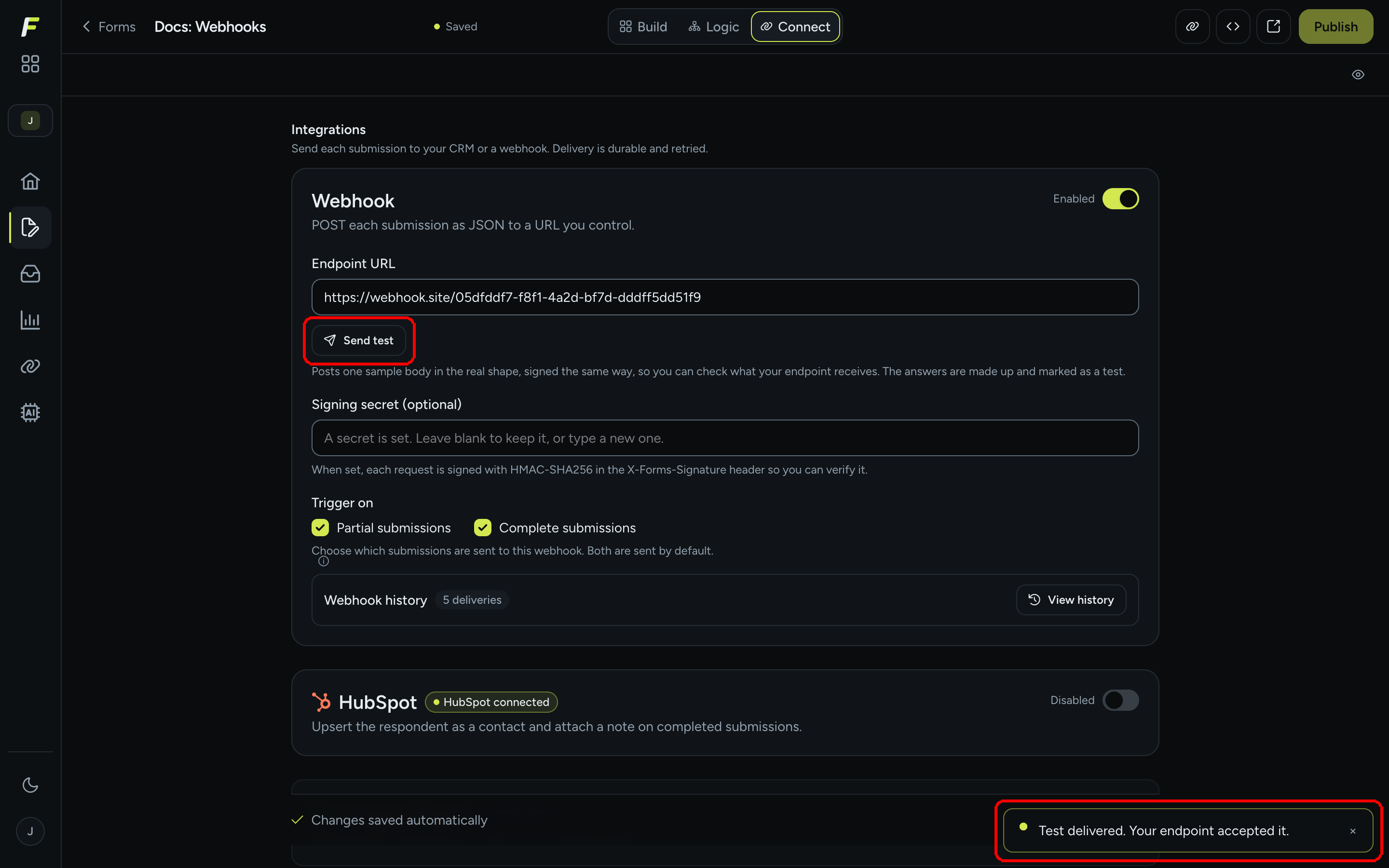
Task: Click the embed code icon in header
Action: [1232, 27]
